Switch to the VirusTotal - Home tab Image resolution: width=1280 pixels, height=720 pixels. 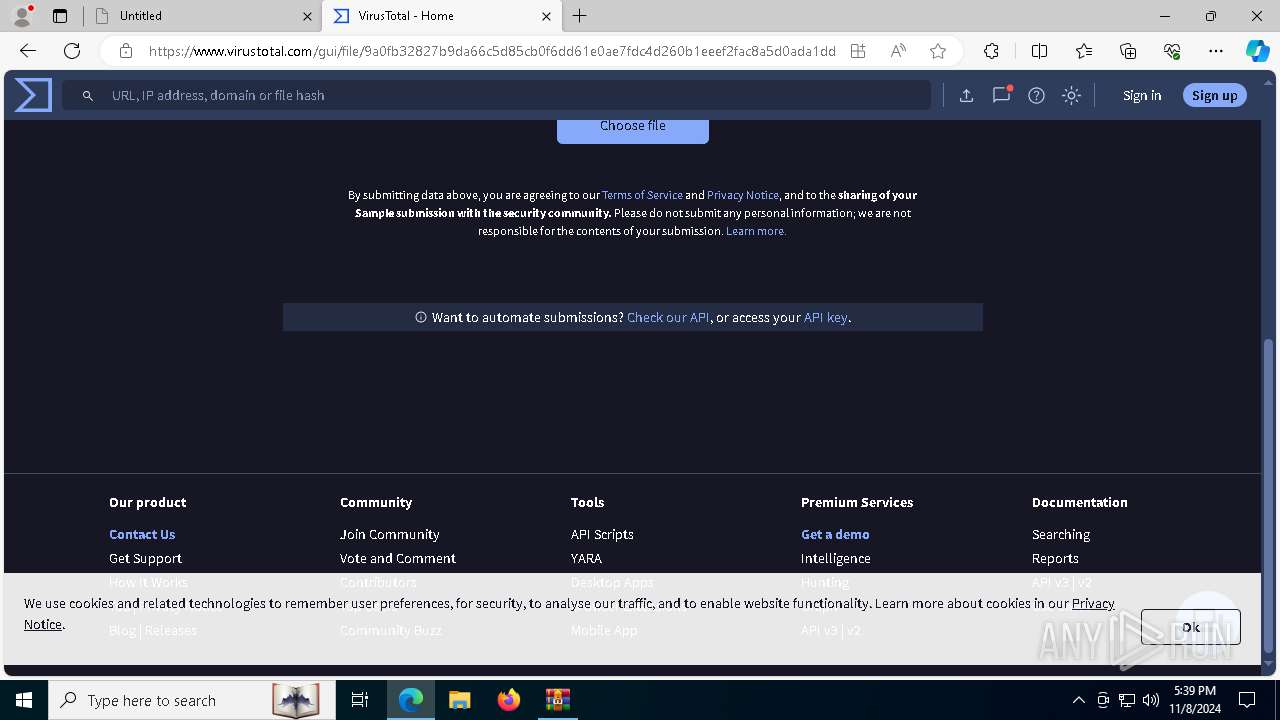coord(442,16)
